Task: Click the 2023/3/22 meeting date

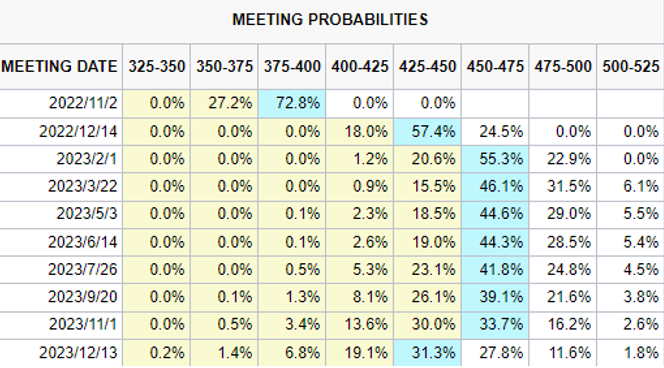Action: (83, 186)
